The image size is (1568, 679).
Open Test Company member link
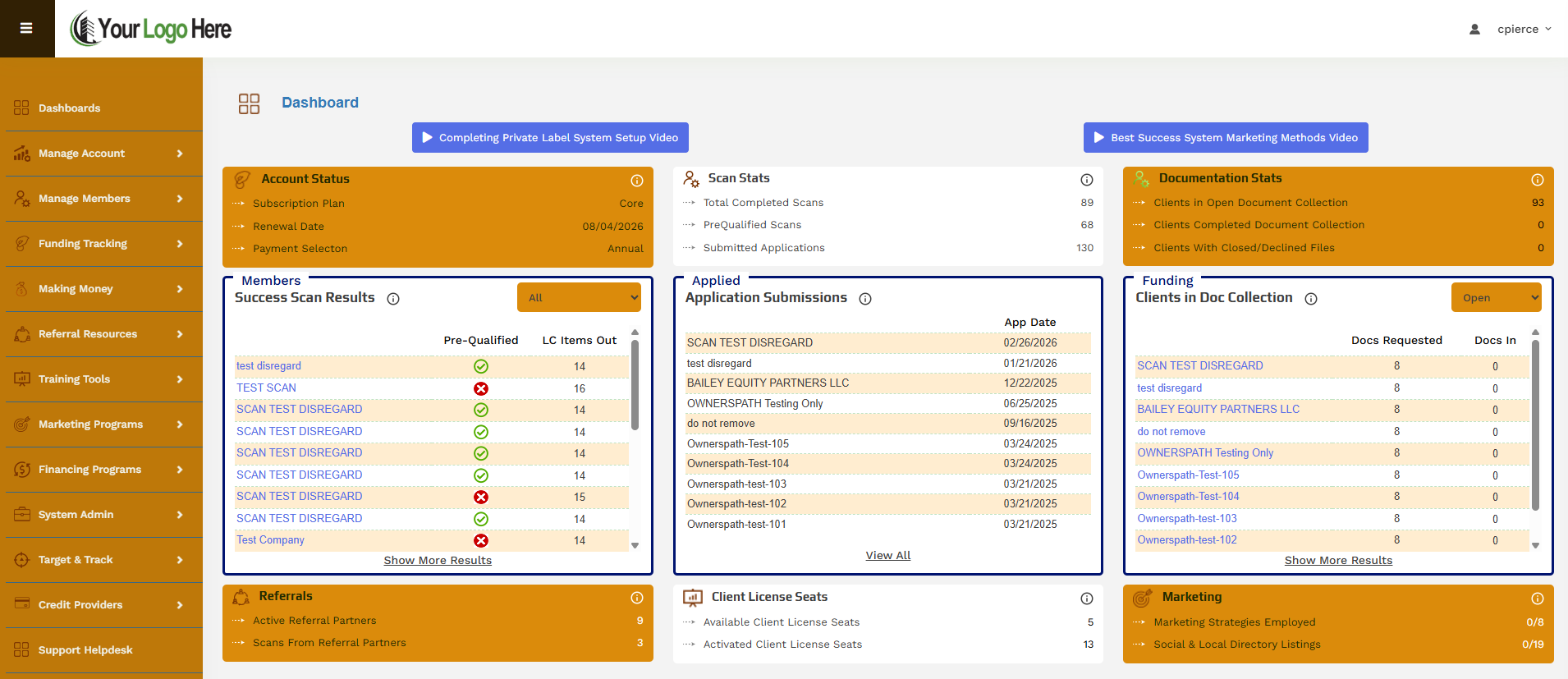coord(270,539)
